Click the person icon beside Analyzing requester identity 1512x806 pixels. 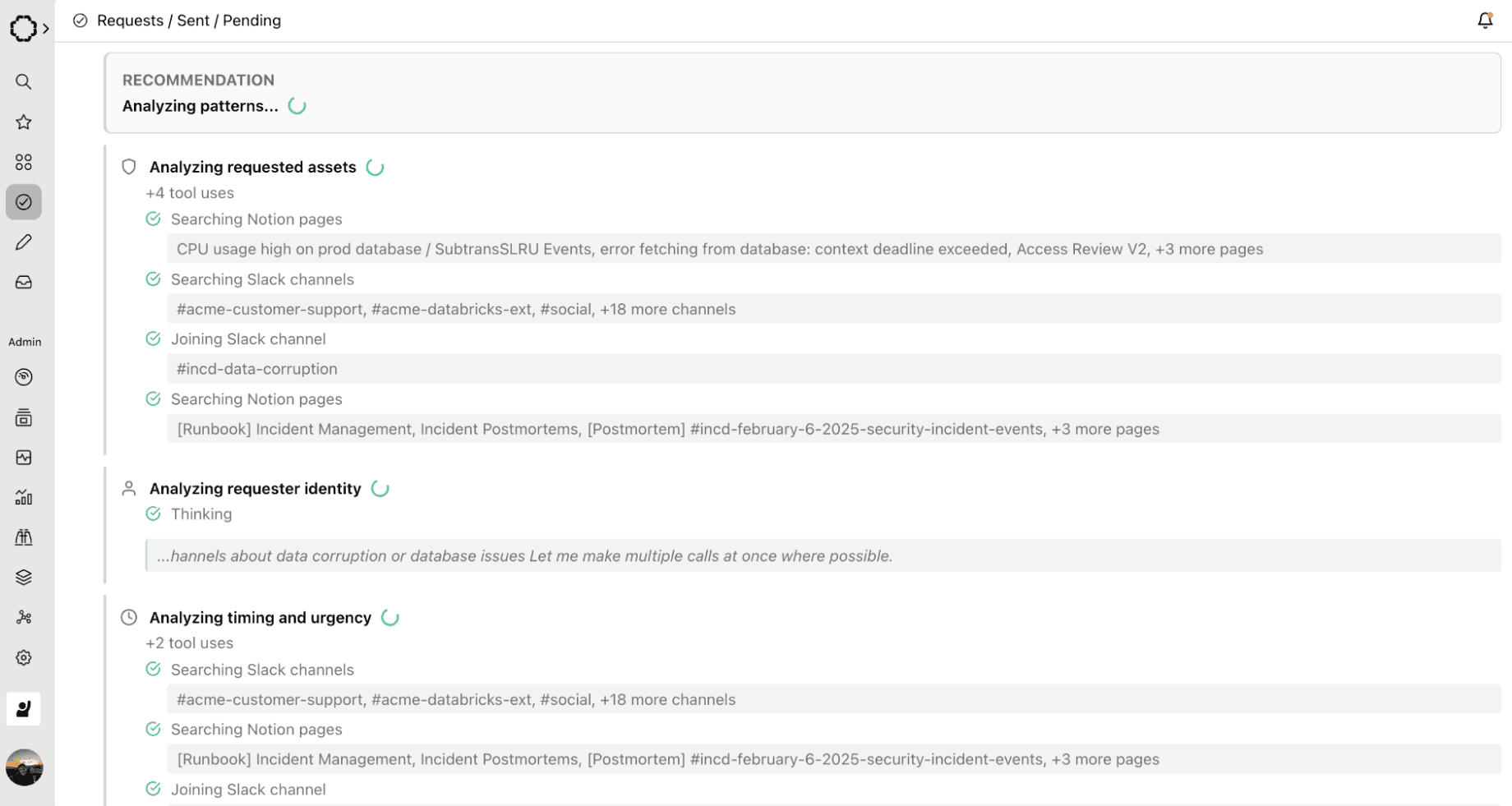[129, 488]
